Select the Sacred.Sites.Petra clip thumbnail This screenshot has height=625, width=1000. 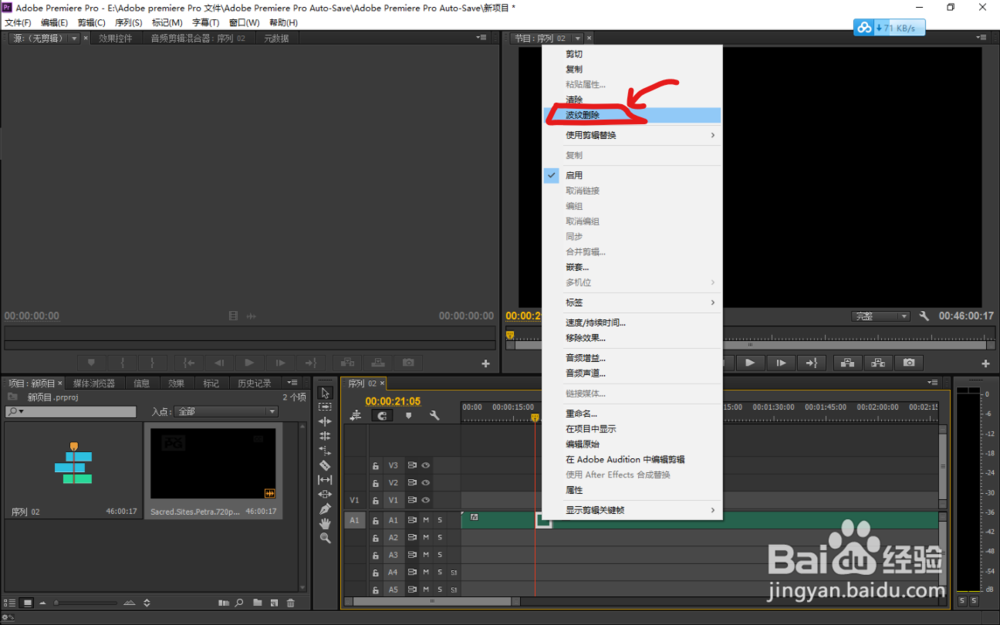(213, 464)
